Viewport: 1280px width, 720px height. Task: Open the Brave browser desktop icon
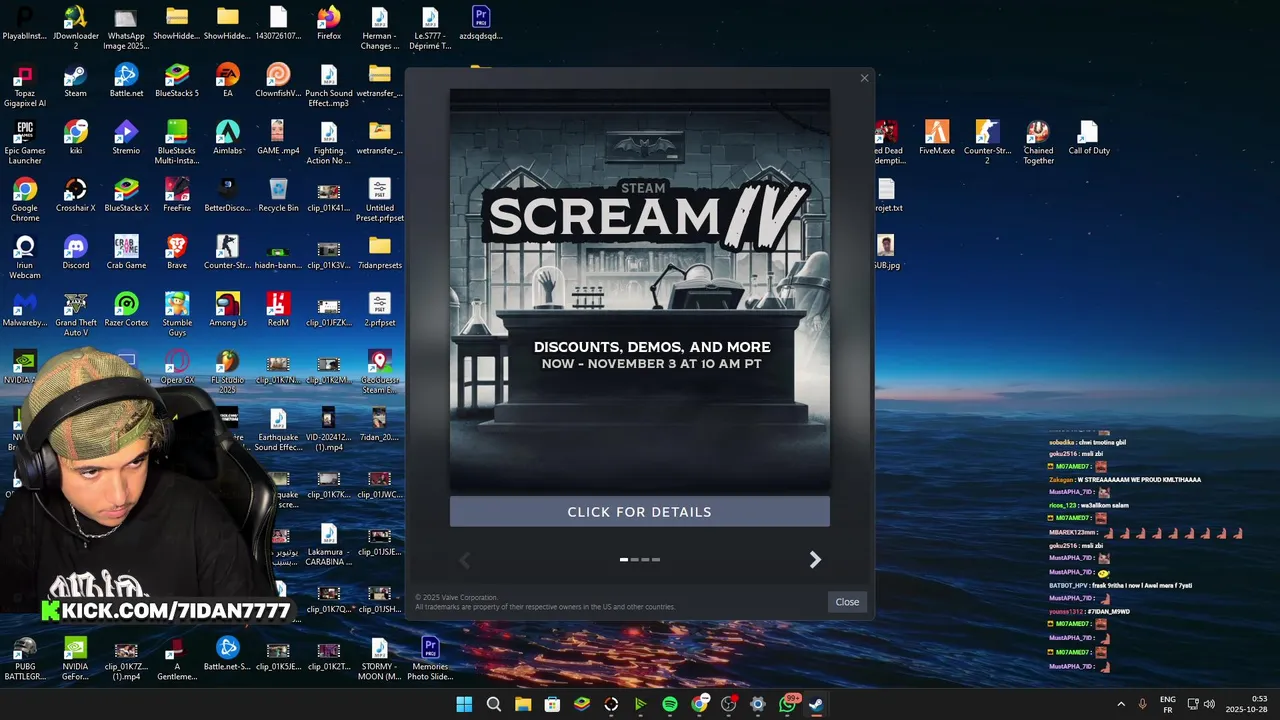(x=177, y=254)
